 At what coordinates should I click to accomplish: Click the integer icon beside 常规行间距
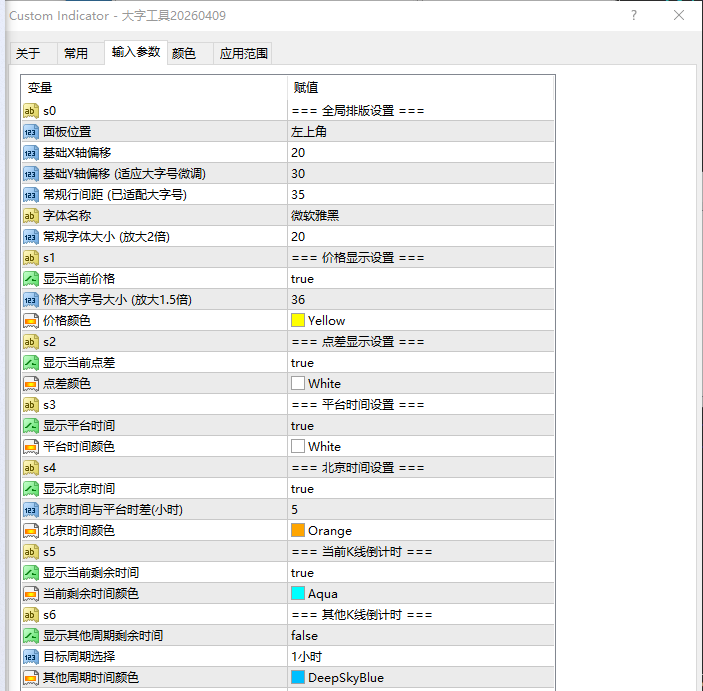pyautogui.click(x=30, y=195)
